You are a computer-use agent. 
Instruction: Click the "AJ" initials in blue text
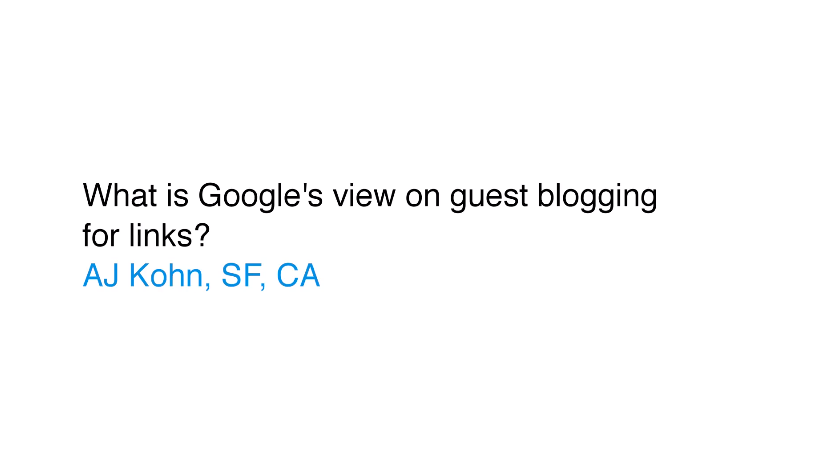click(101, 276)
